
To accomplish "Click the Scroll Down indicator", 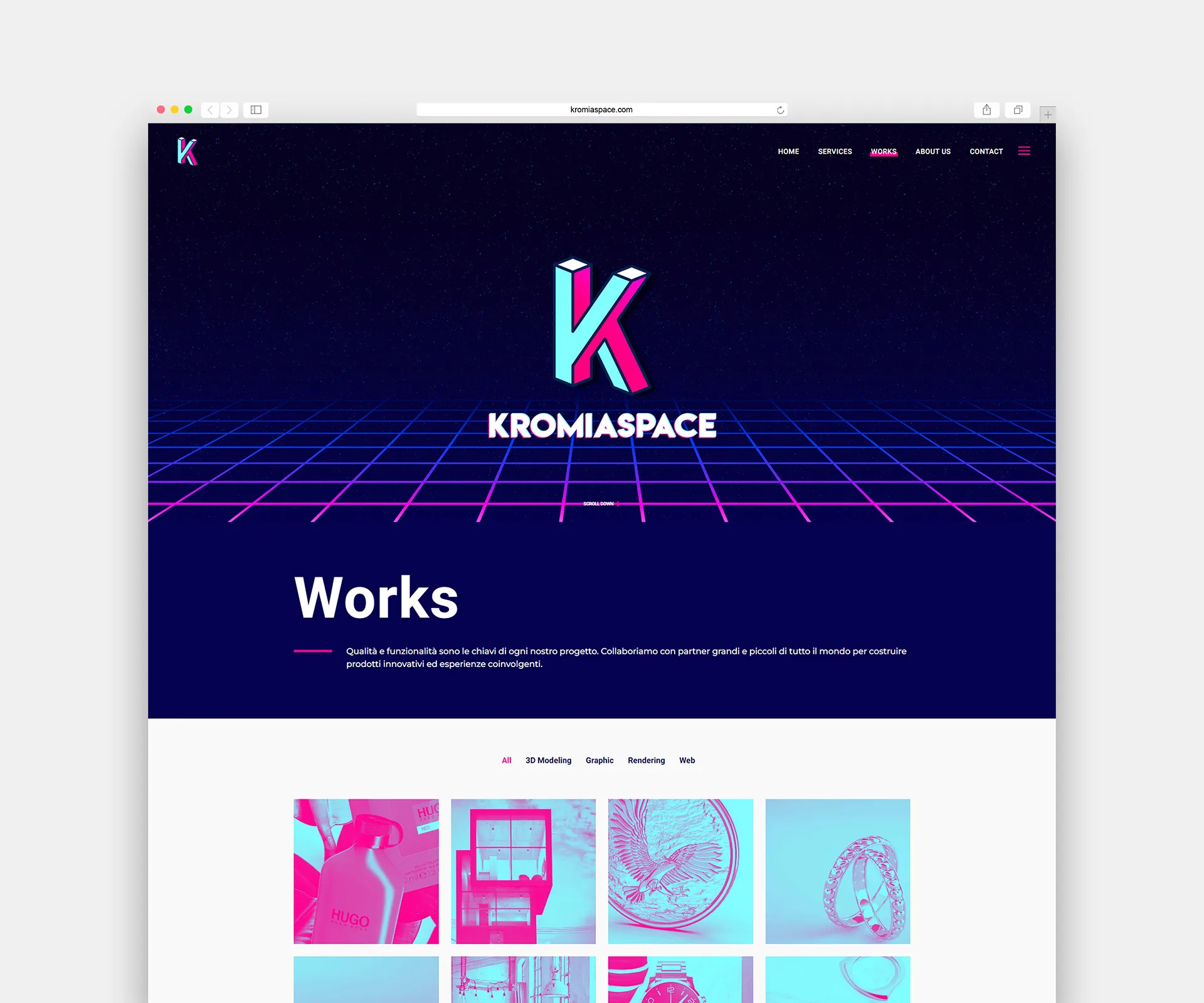I will pyautogui.click(x=600, y=504).
